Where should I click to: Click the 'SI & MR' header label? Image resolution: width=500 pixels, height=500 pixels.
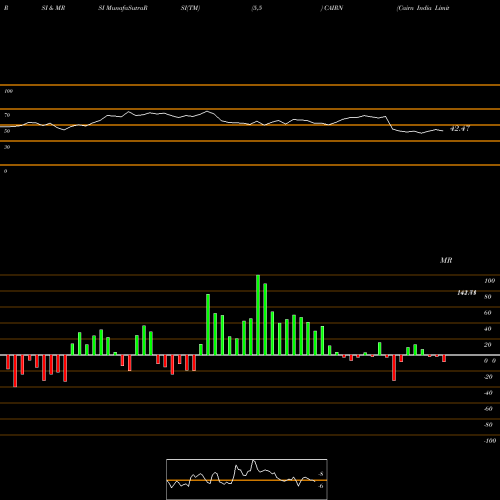click(53, 8)
